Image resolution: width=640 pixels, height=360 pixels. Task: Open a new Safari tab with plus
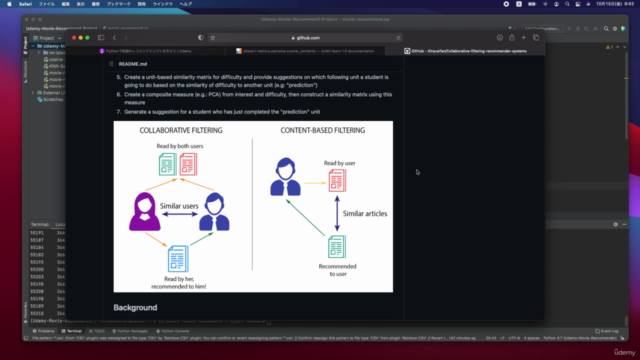(524, 38)
